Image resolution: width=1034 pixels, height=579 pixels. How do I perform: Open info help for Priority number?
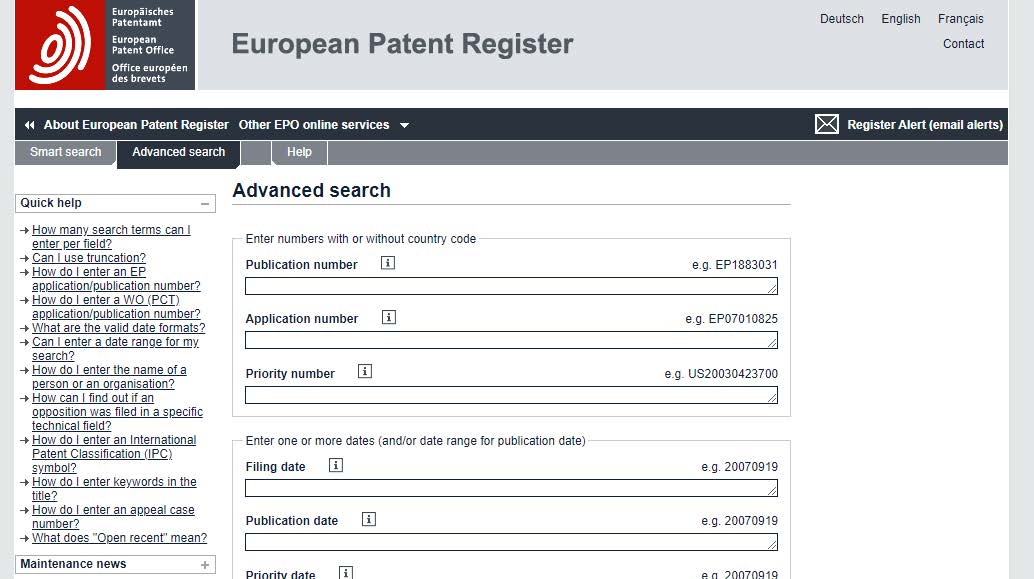(364, 370)
